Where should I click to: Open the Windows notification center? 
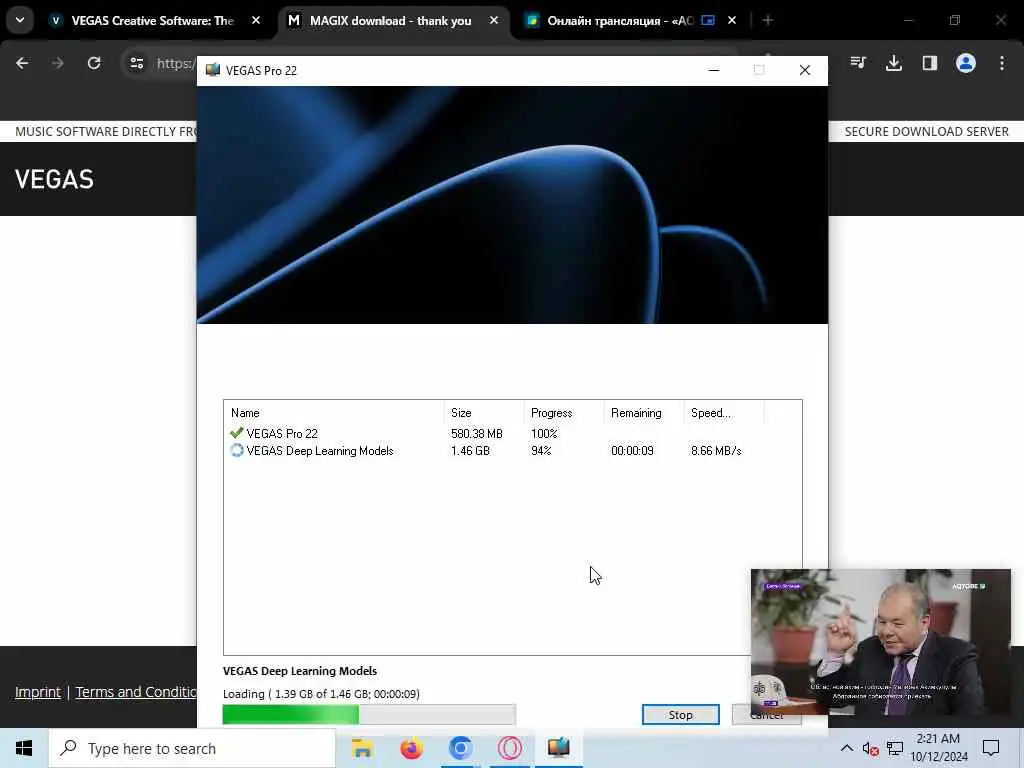[991, 748]
